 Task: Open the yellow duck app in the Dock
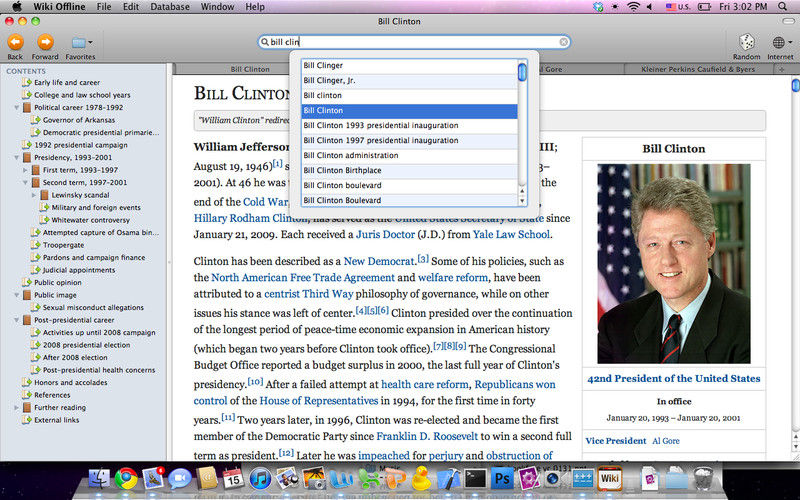point(421,479)
